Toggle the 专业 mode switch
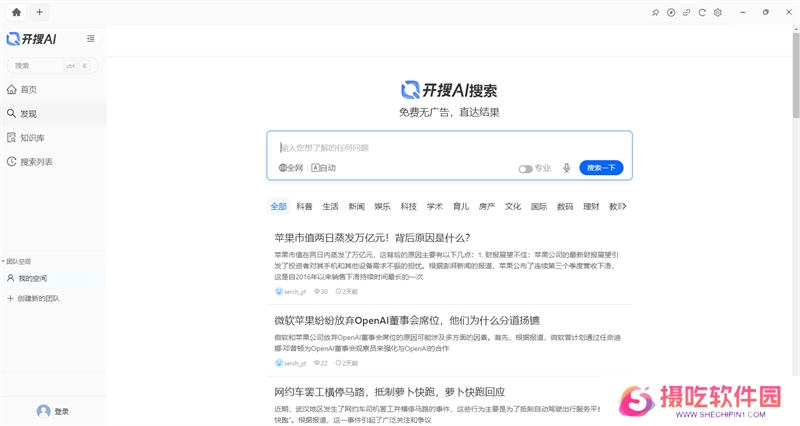Screen dimensions: 800x426 point(526,168)
